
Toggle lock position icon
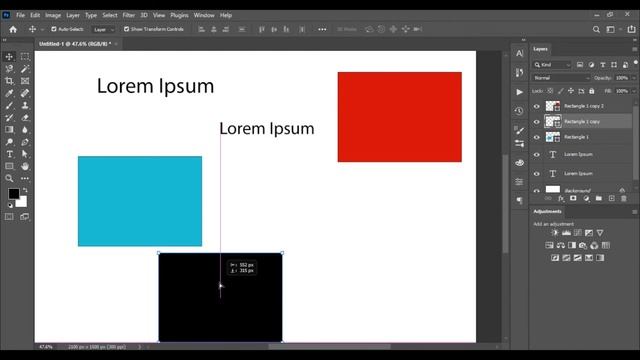tap(571, 91)
